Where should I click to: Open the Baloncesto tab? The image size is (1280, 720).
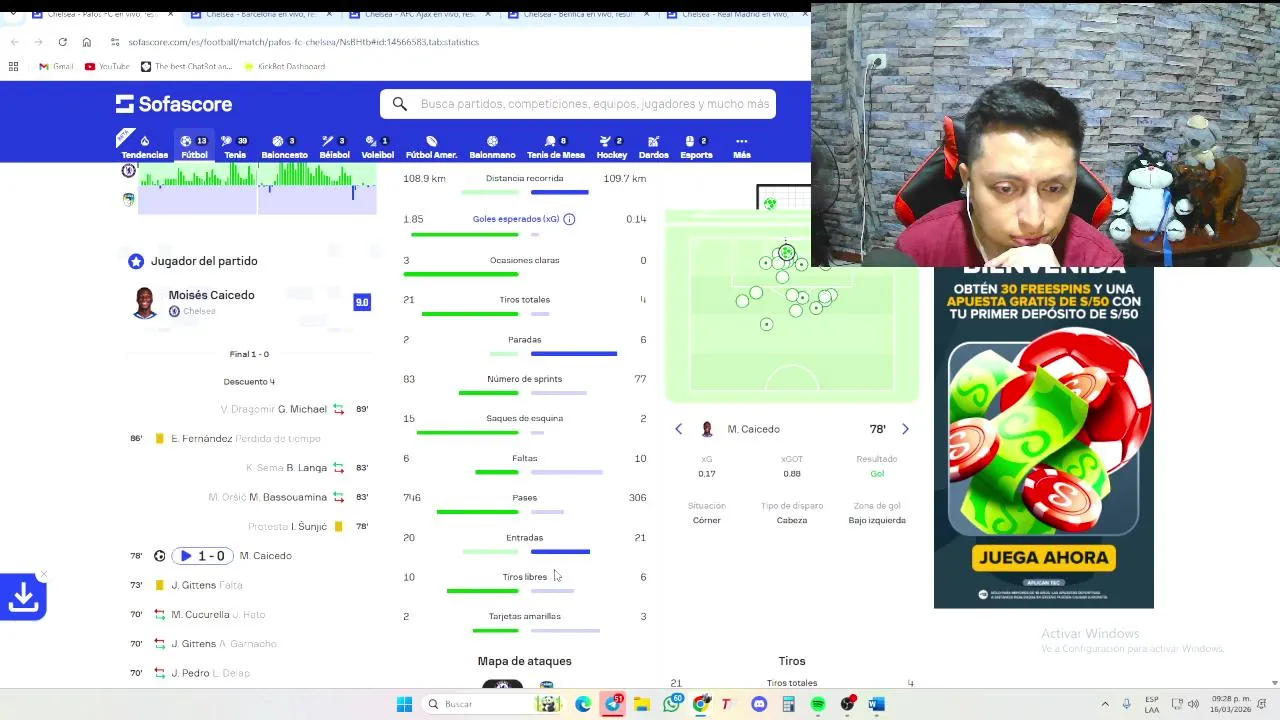pos(284,147)
